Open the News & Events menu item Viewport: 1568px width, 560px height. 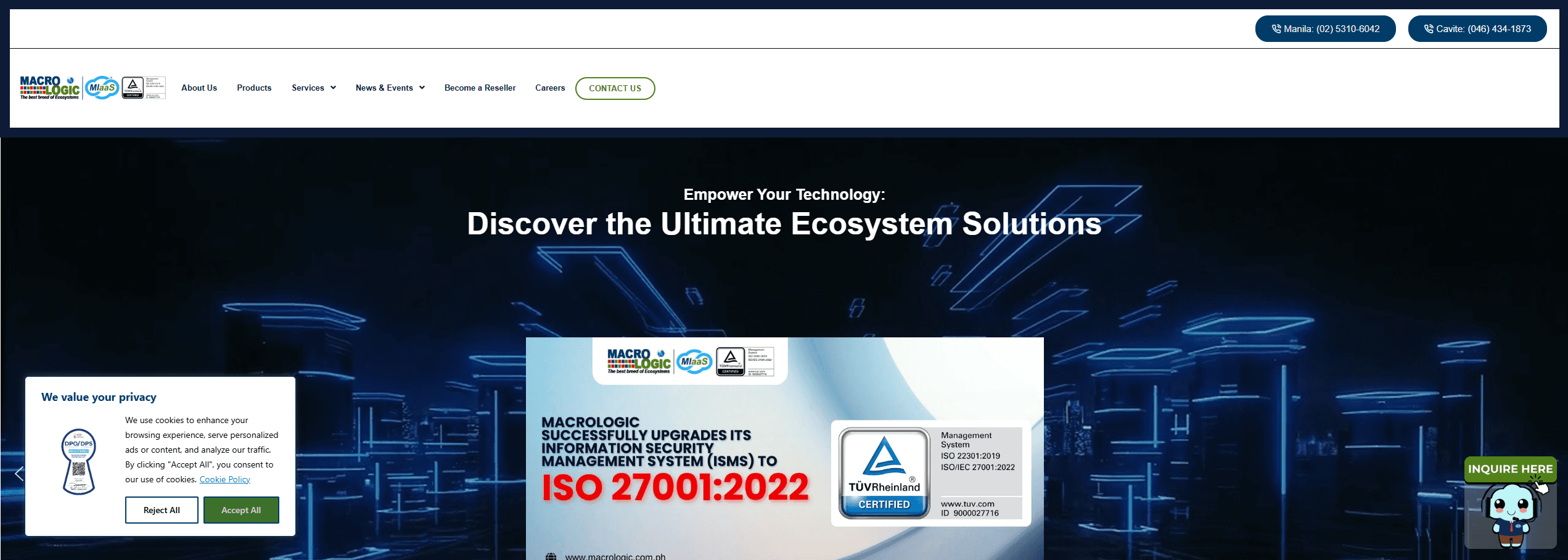coord(384,88)
